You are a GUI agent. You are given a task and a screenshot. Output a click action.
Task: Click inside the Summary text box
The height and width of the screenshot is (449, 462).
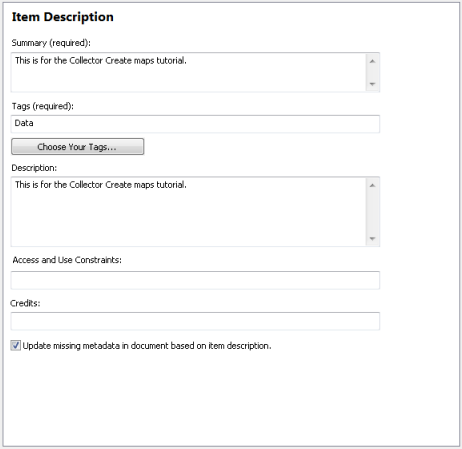188,72
